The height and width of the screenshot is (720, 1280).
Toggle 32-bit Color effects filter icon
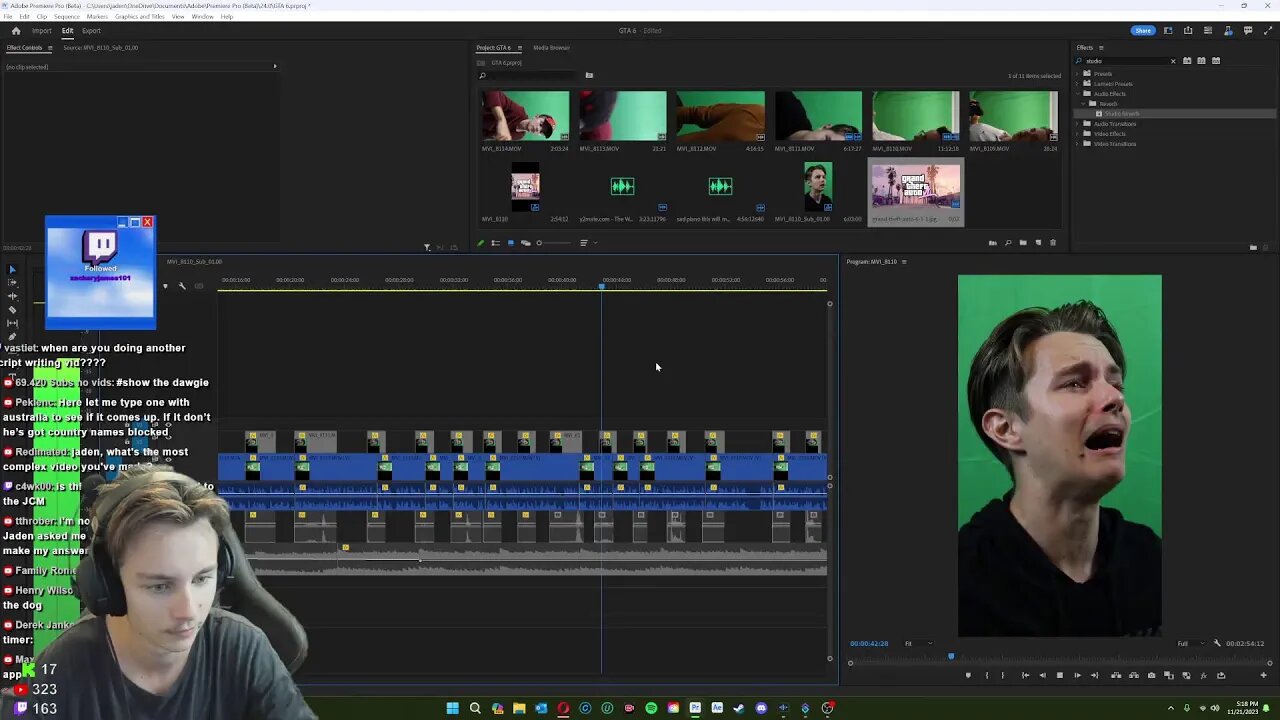pos(1201,61)
